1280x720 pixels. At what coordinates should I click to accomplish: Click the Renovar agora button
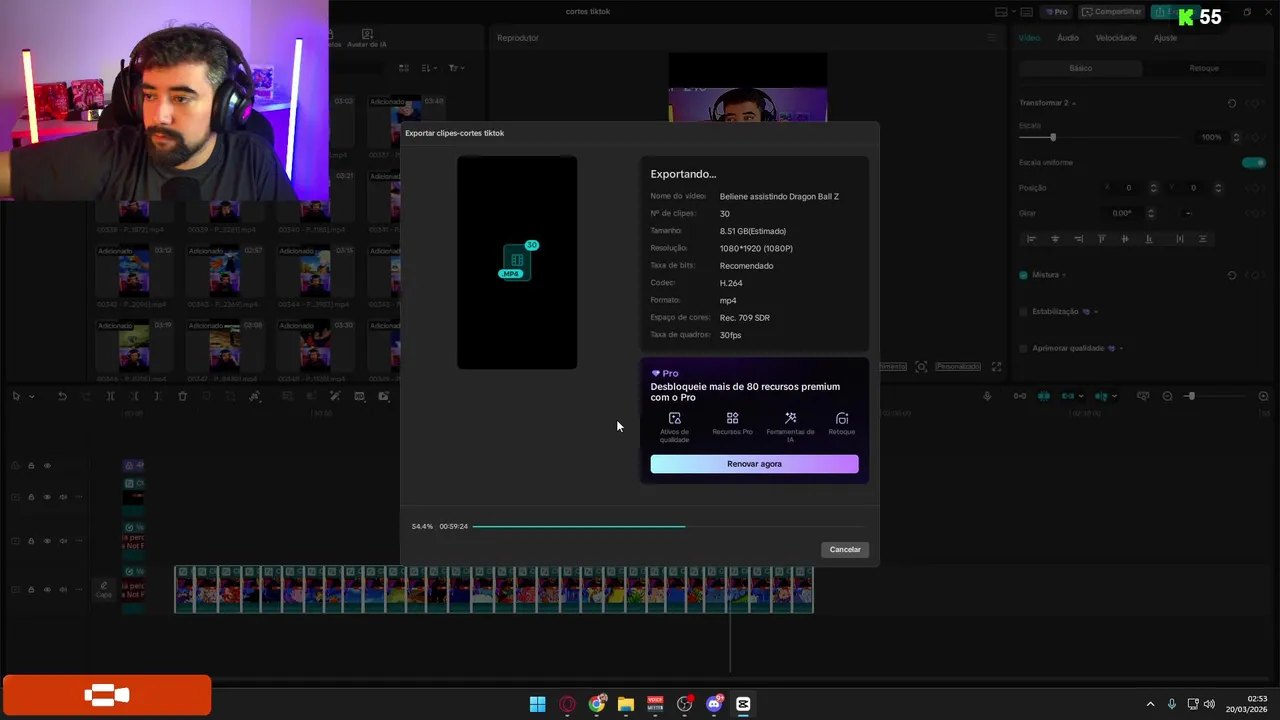coord(754,464)
